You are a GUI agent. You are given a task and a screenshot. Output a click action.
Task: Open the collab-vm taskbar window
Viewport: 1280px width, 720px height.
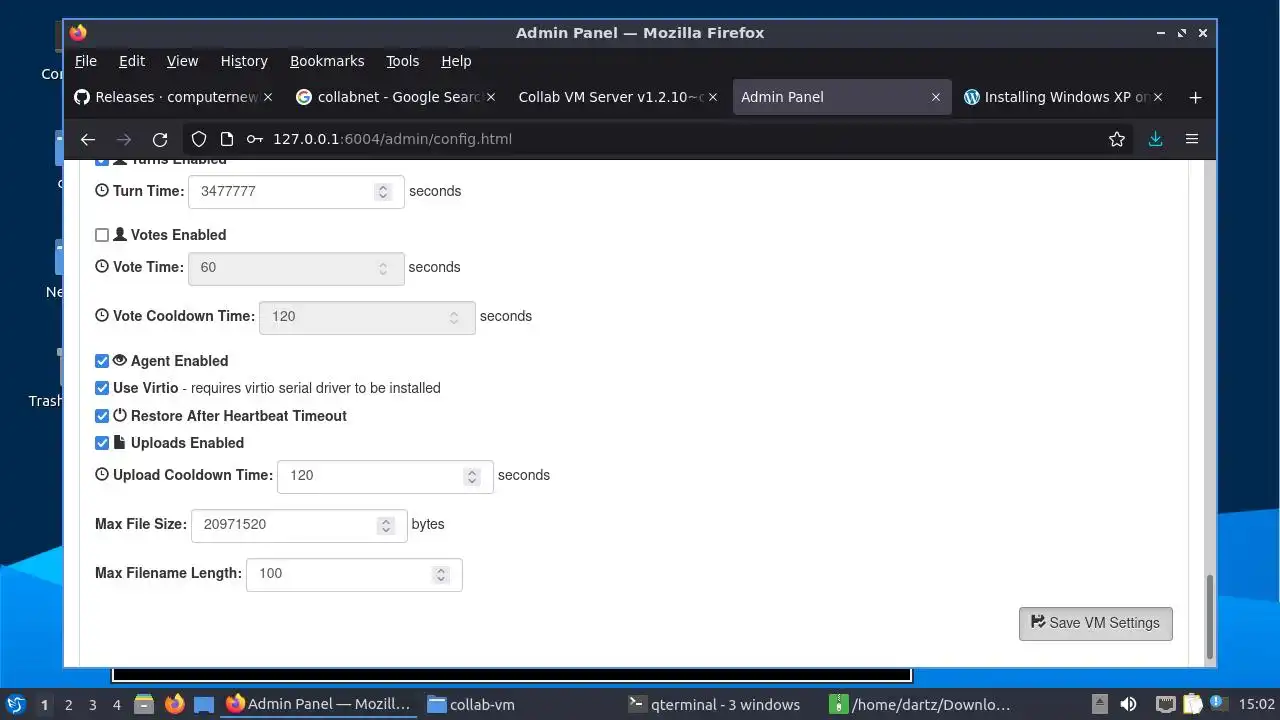520,704
